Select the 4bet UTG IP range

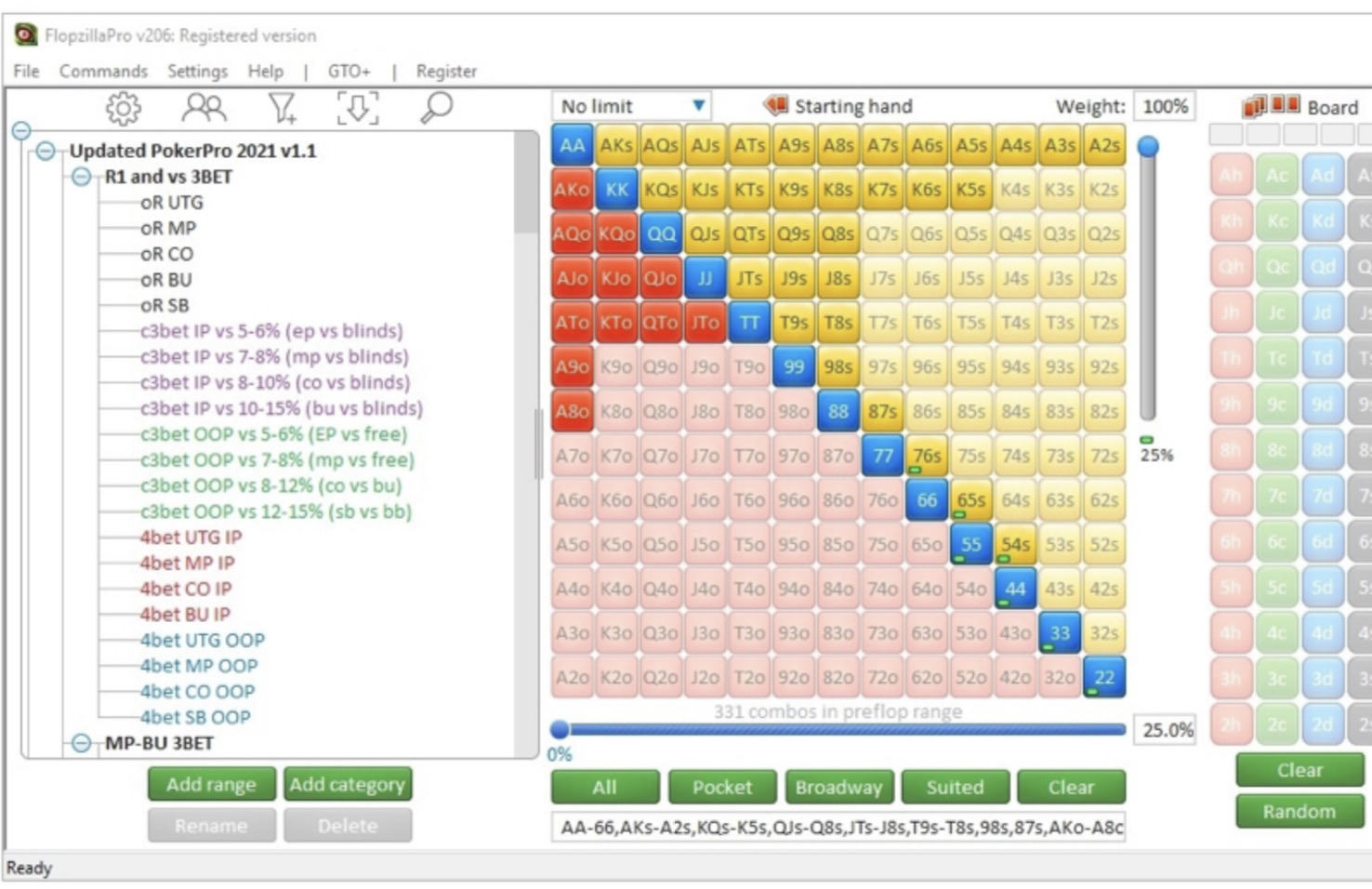point(191,537)
